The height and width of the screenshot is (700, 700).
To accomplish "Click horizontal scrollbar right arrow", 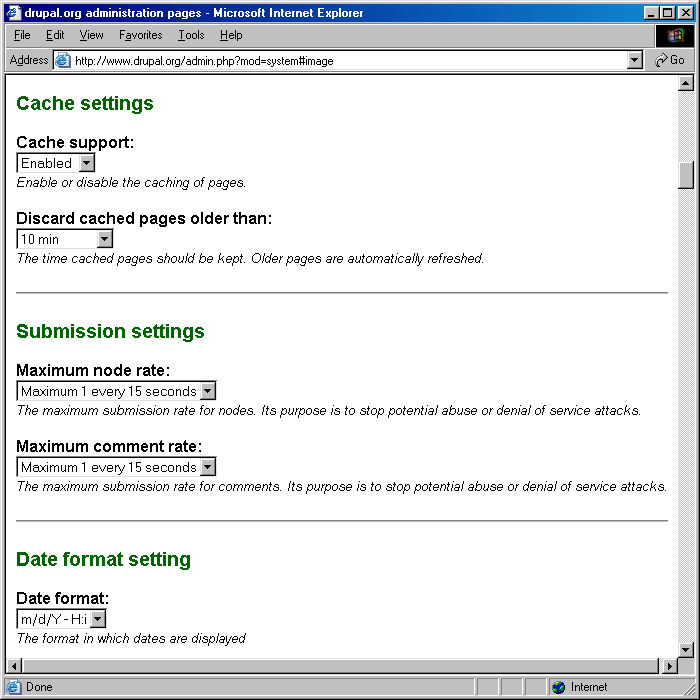I will coord(669,666).
